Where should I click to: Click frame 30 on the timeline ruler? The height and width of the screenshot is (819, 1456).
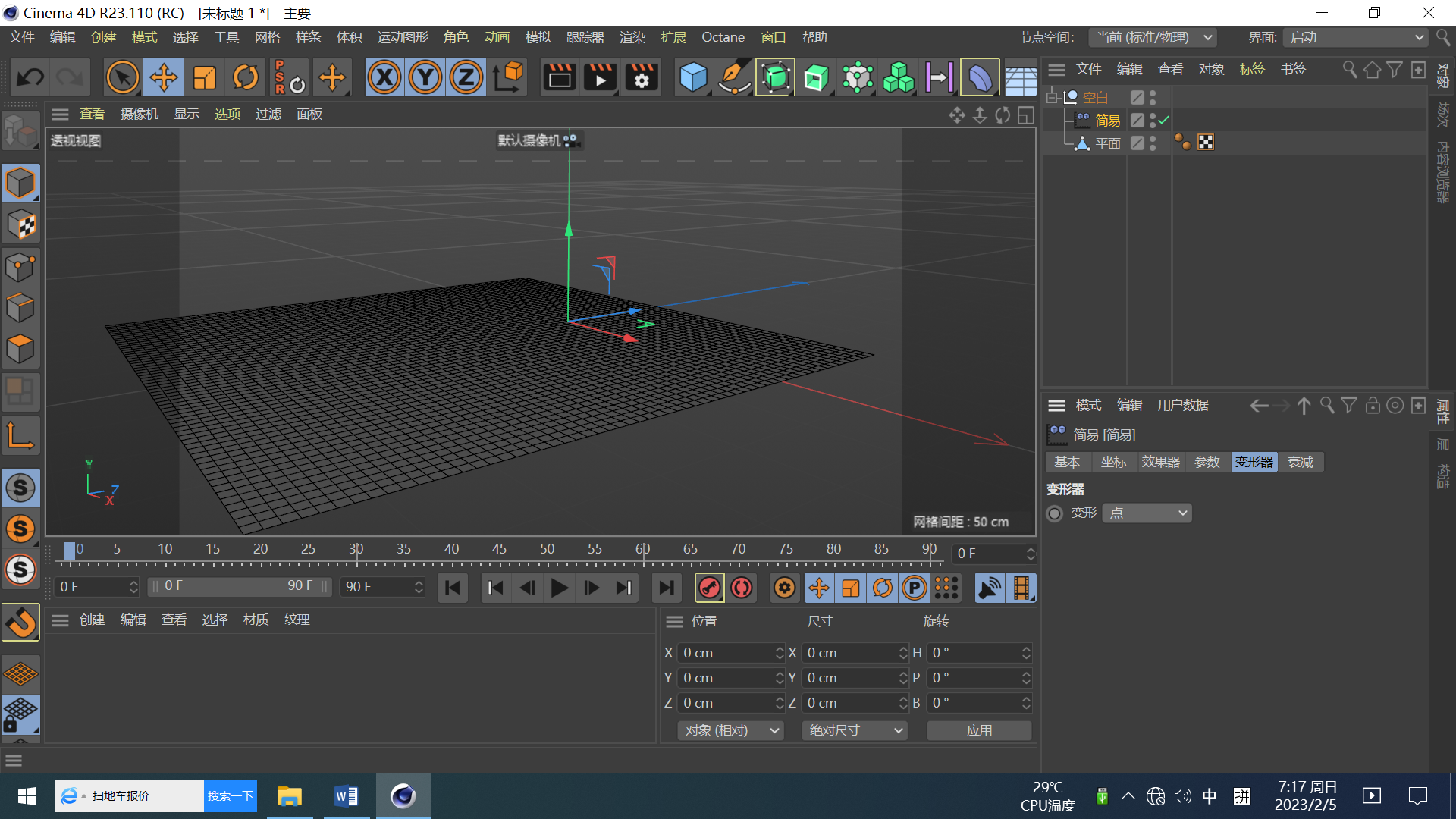click(x=356, y=549)
